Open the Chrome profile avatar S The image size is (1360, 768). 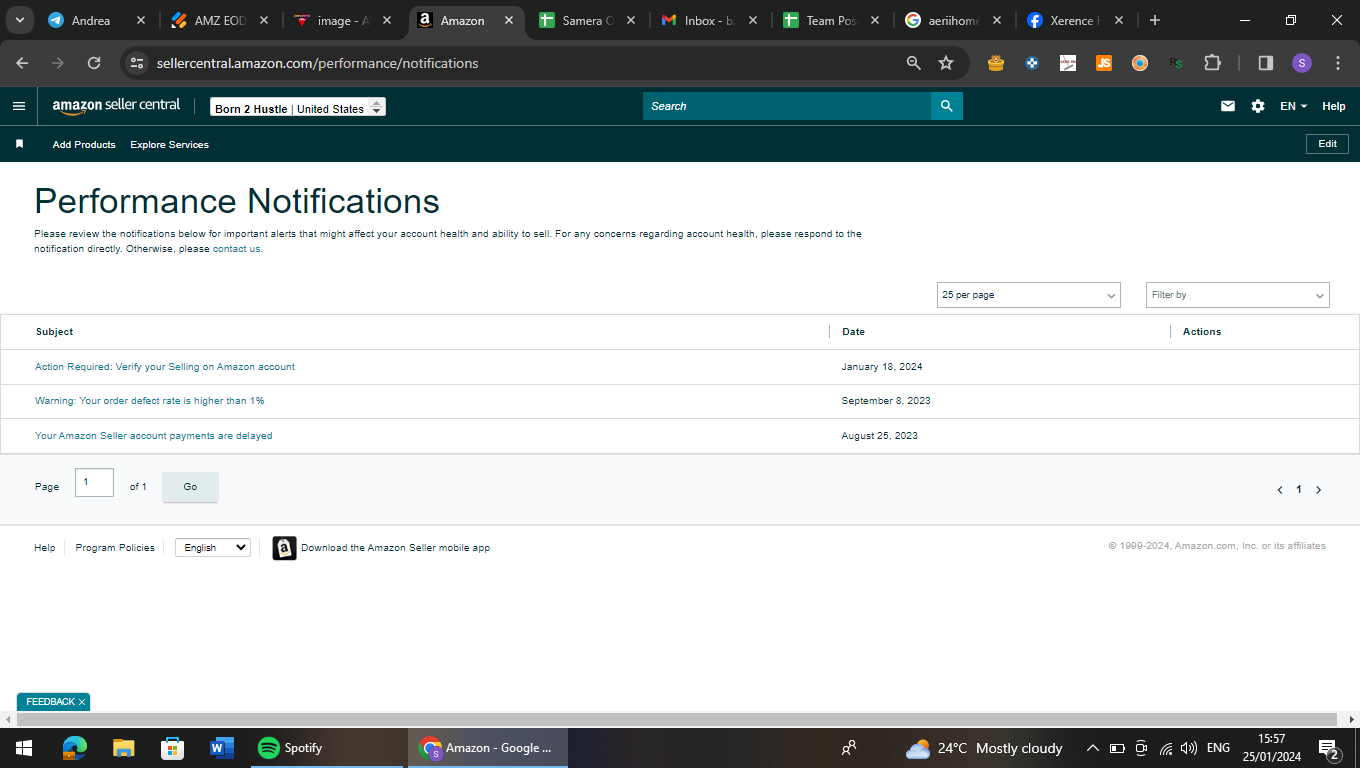(1301, 63)
